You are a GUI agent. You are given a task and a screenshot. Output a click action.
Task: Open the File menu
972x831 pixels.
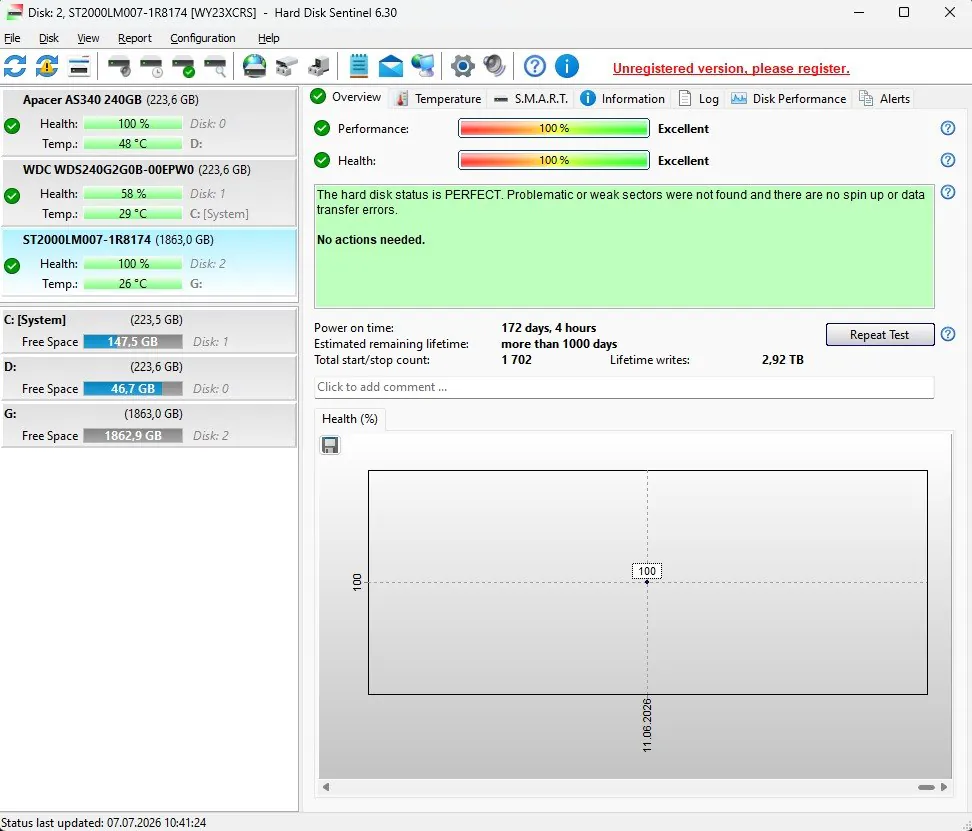[x=12, y=38]
